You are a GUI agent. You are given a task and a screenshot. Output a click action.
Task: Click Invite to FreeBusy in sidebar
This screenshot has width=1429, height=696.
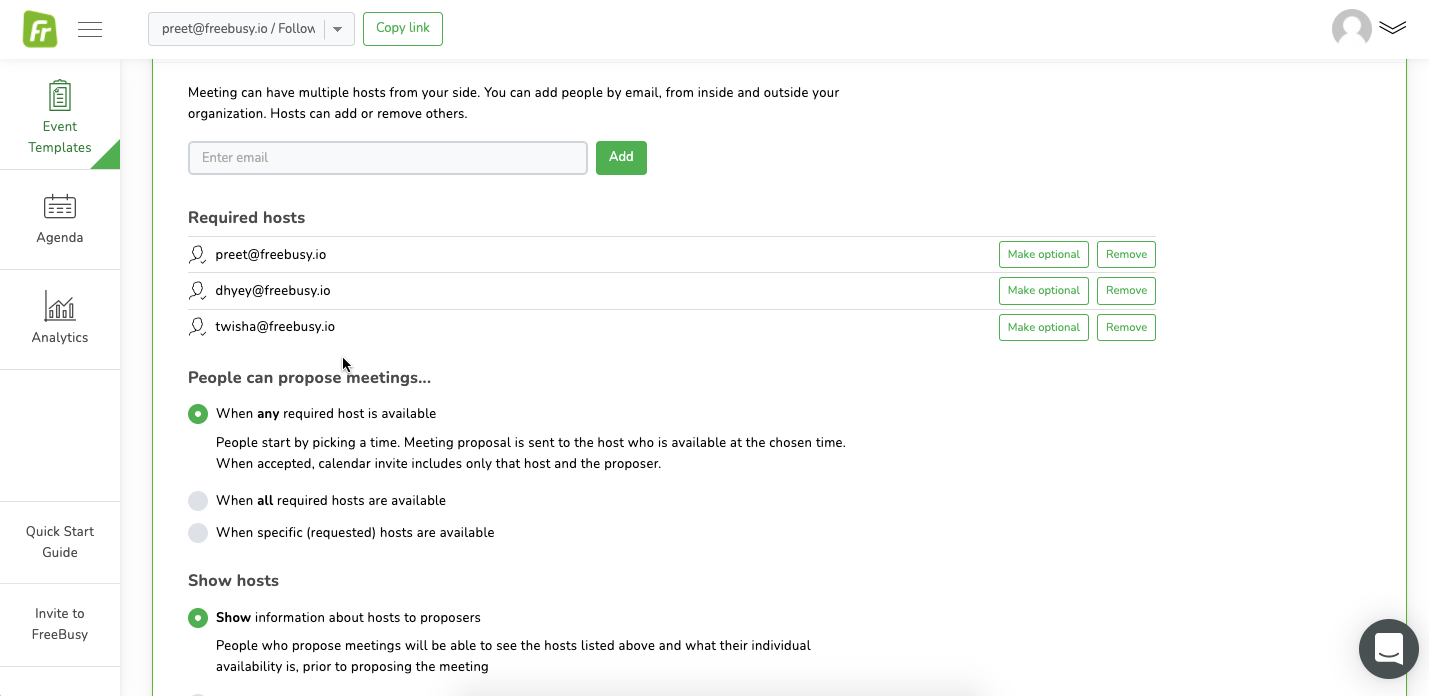(x=60, y=624)
